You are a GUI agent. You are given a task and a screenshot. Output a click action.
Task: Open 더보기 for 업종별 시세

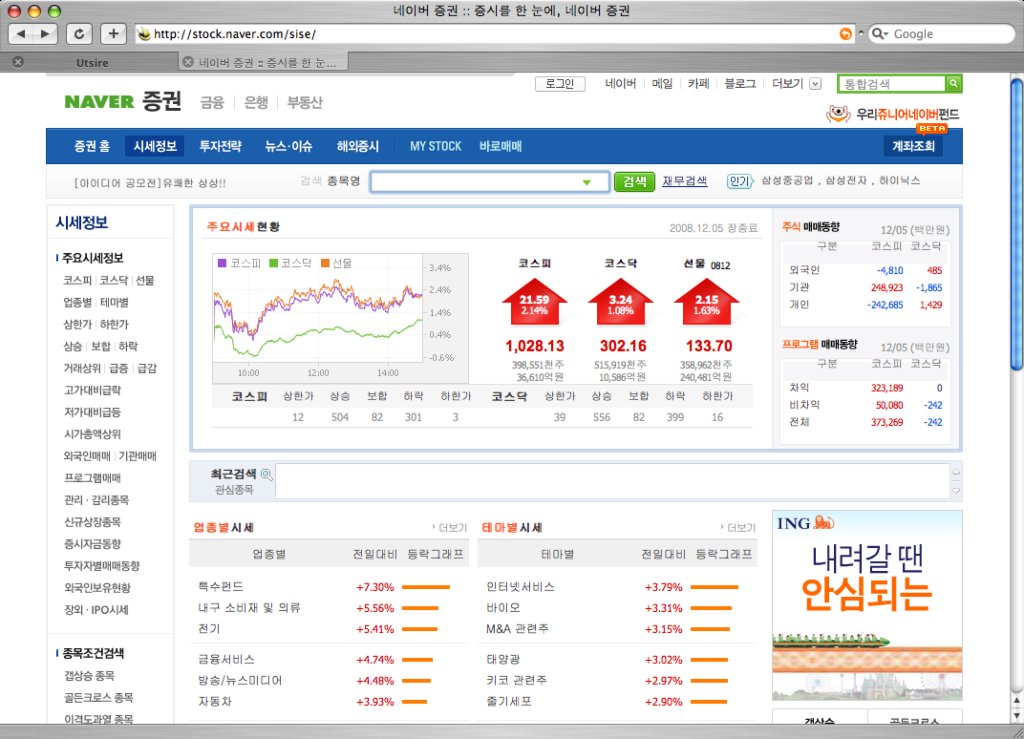(x=450, y=527)
